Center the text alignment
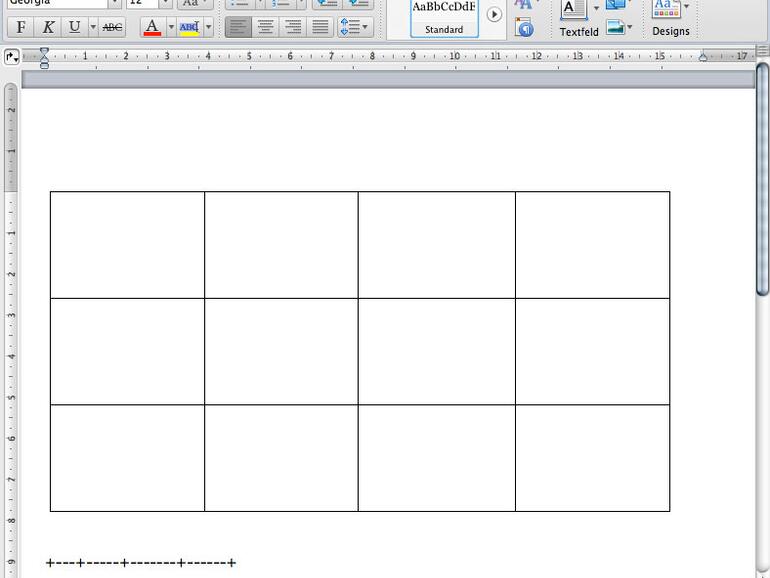Image resolution: width=770 pixels, height=578 pixels. 266,27
